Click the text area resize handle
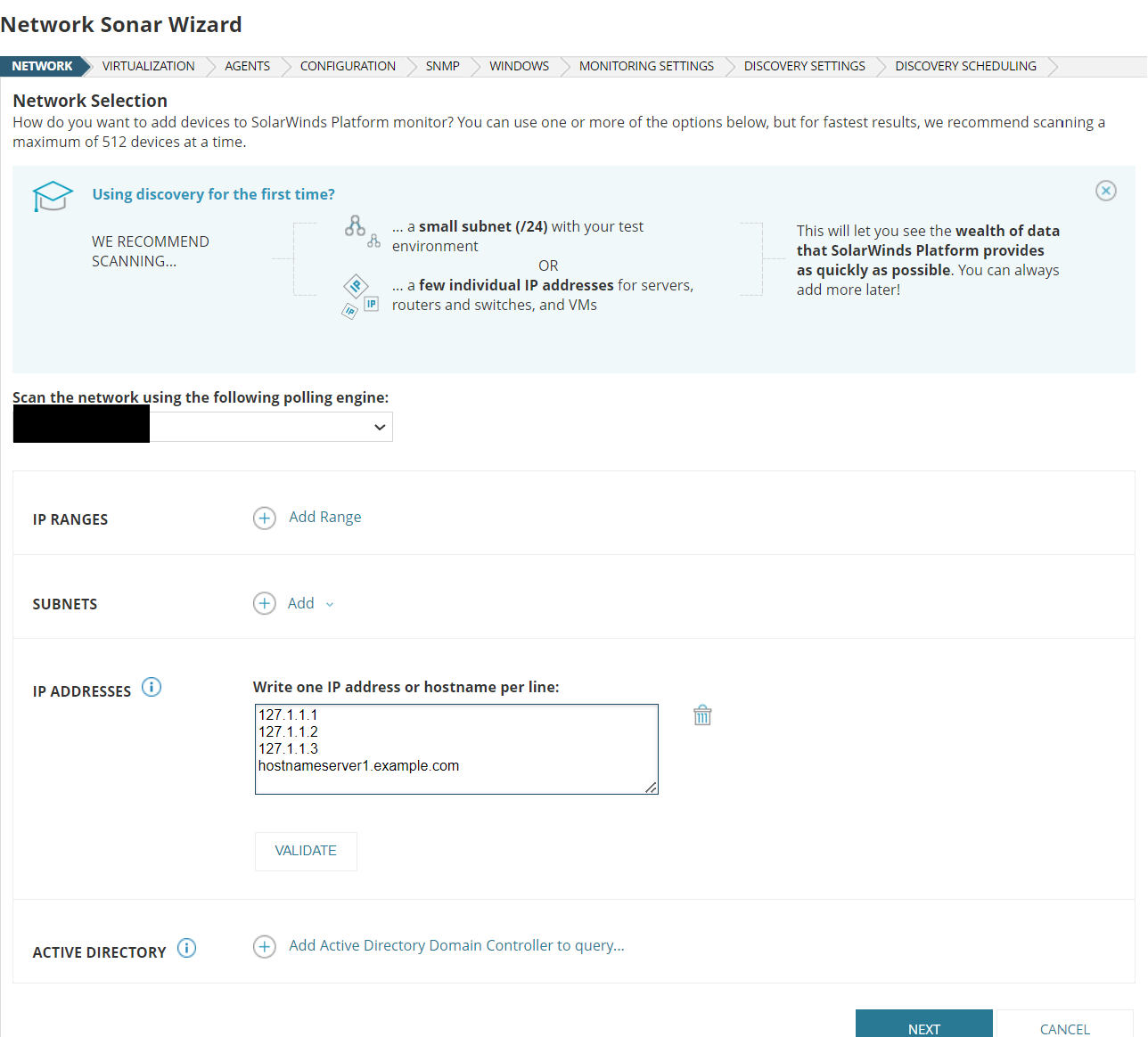This screenshot has height=1037, width=1148. 652,788
